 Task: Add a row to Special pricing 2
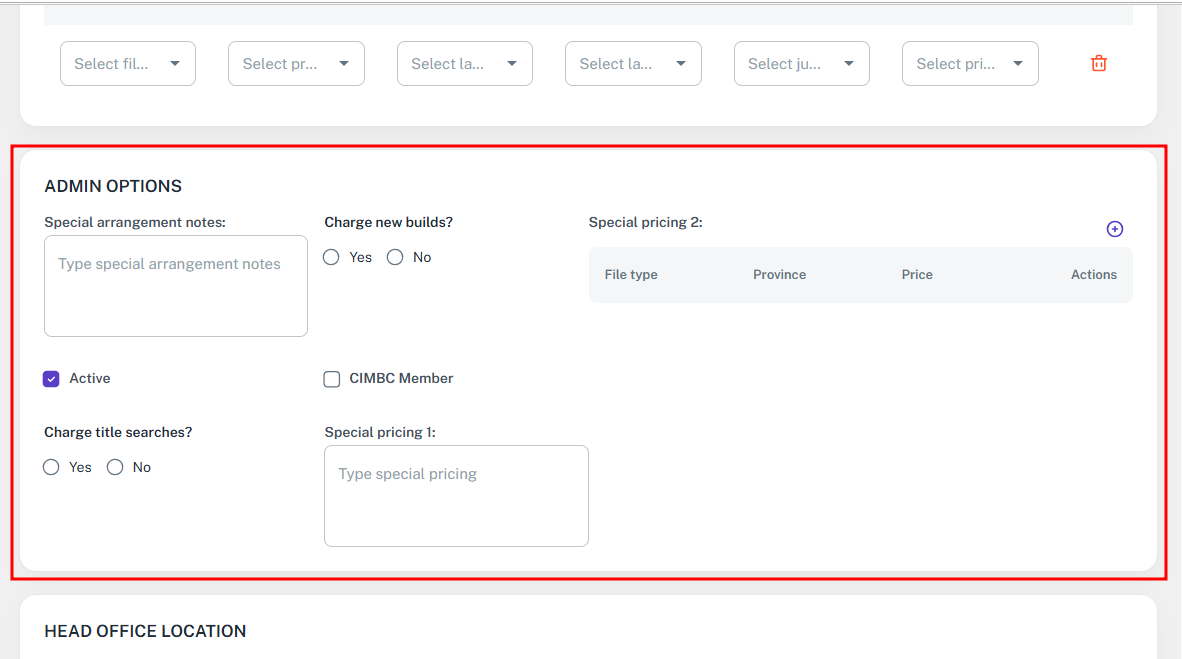point(1114,229)
